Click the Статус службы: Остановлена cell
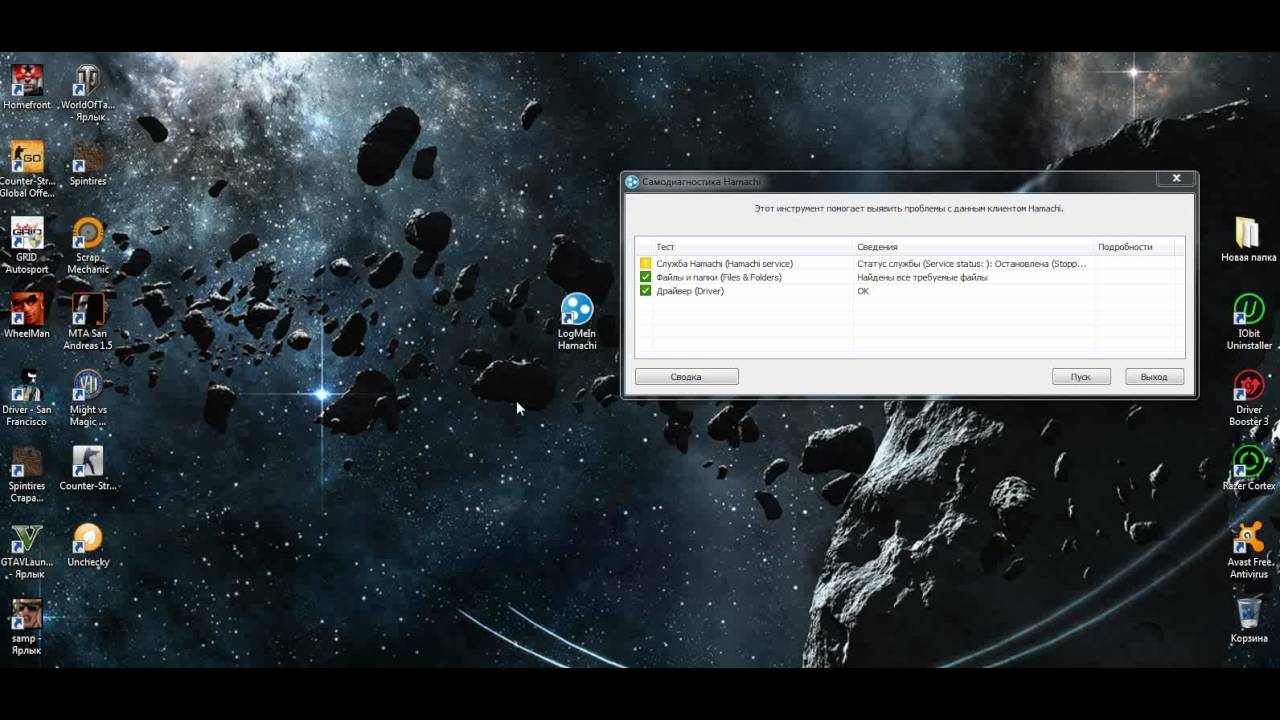The image size is (1280, 720). click(x=971, y=264)
